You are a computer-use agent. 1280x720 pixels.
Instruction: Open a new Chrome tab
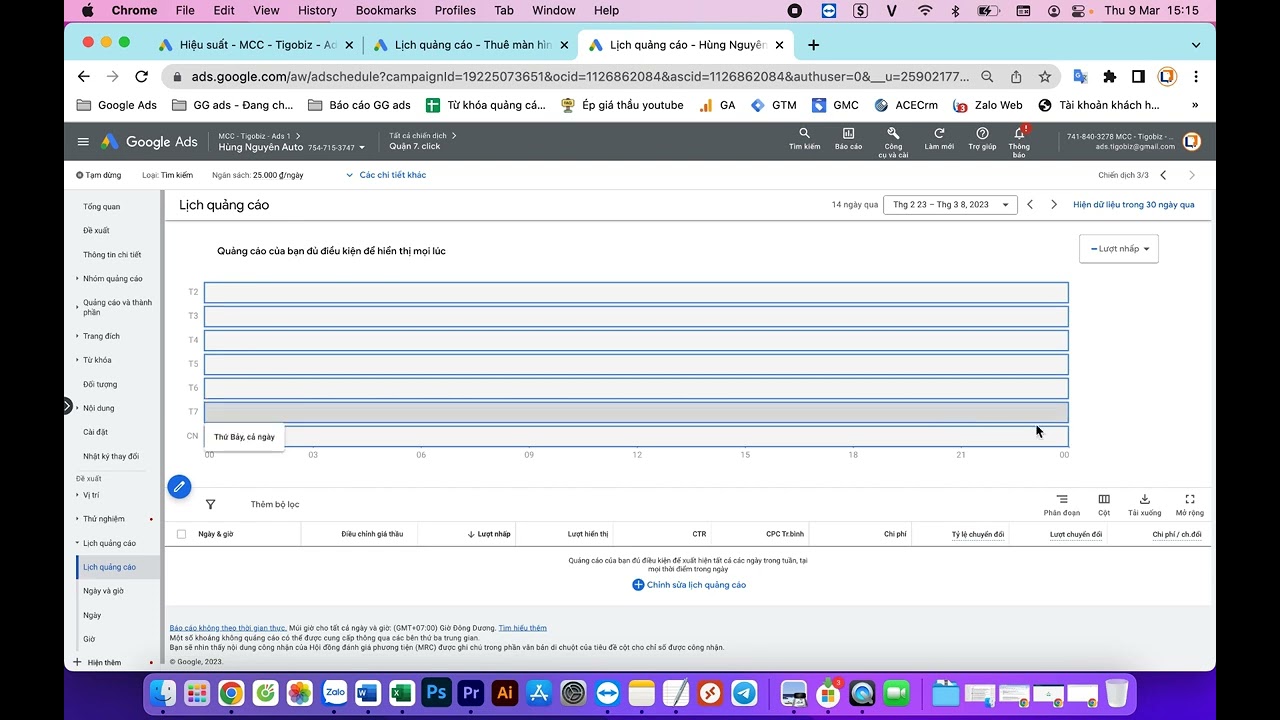[813, 45]
